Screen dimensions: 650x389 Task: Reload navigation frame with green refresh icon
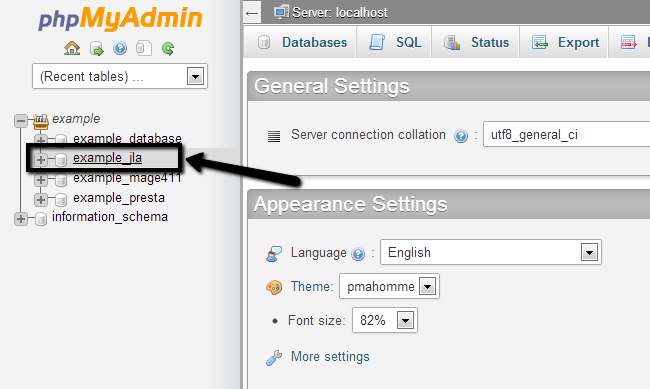[x=168, y=49]
